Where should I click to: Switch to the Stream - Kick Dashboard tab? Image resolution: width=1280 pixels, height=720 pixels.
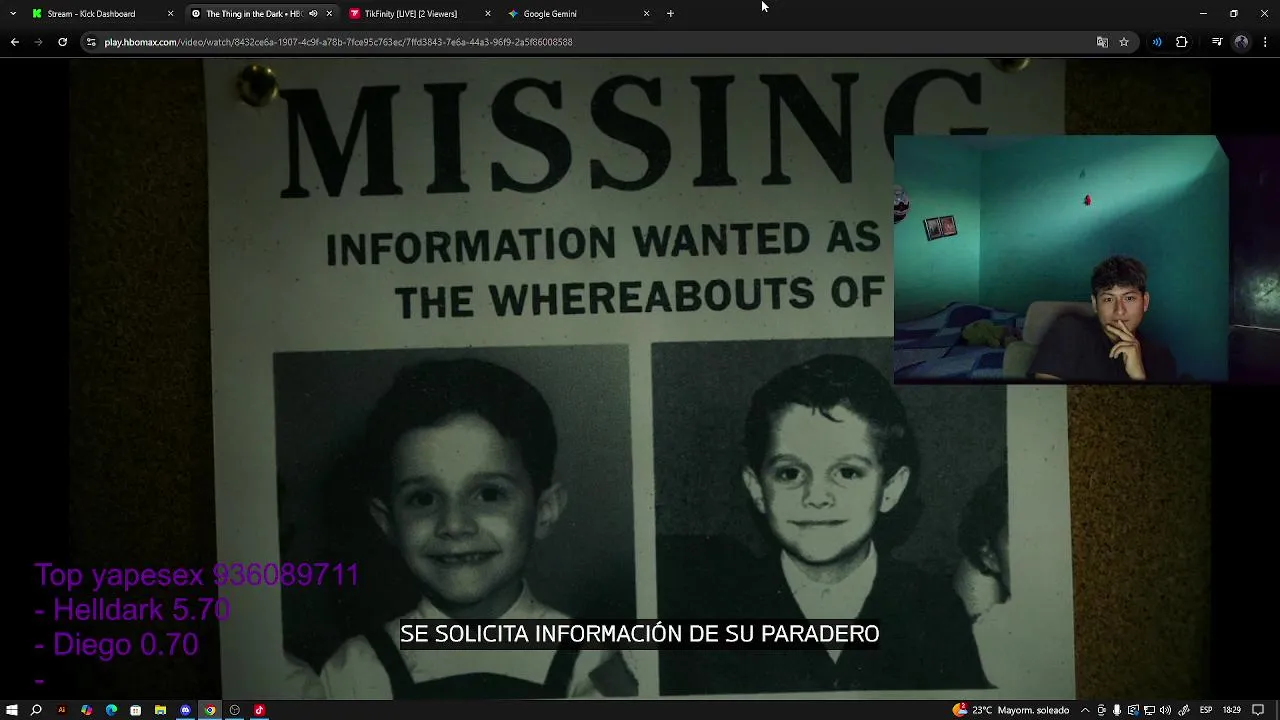(91, 14)
